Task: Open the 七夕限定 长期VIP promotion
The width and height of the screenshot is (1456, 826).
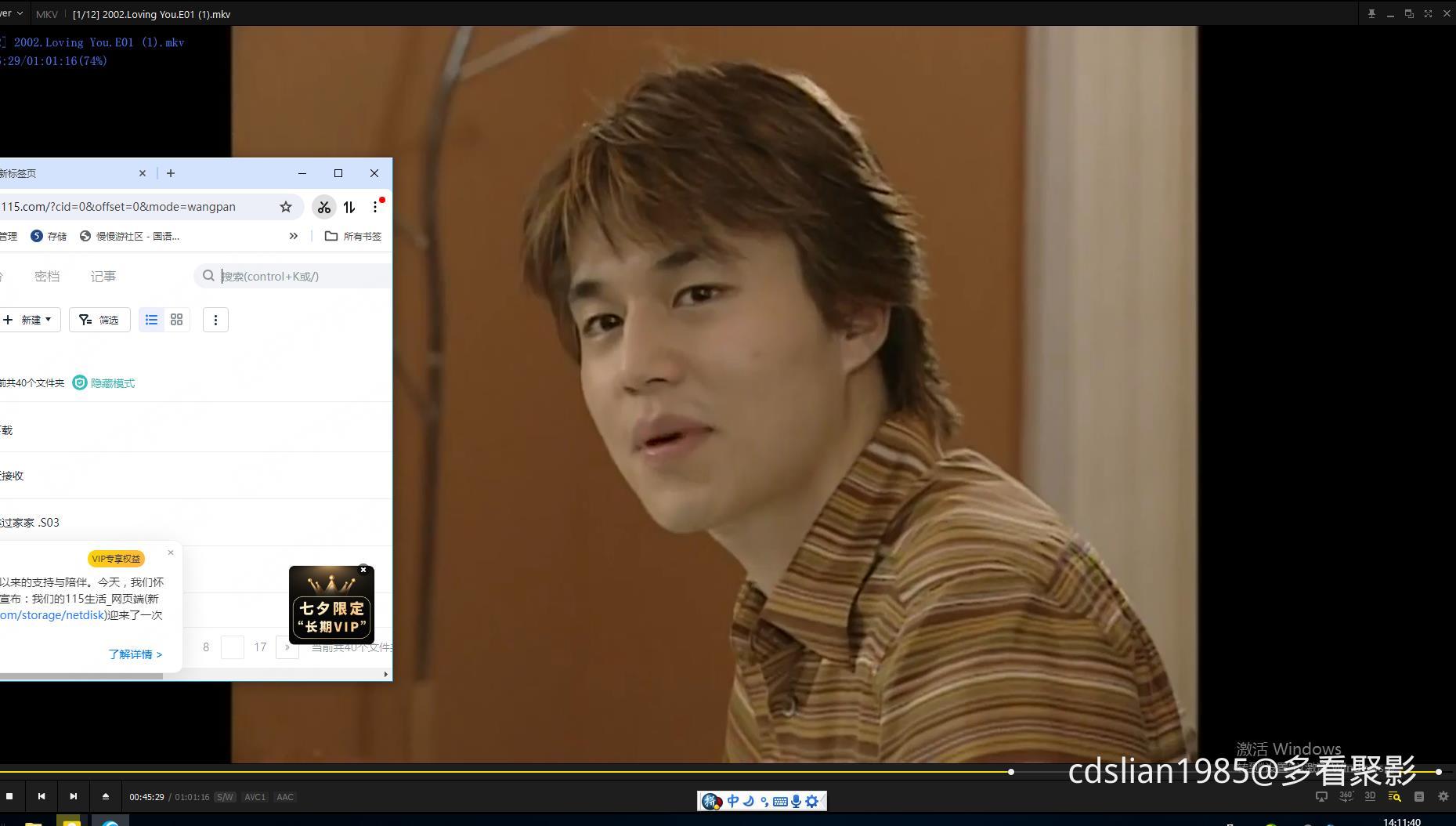Action: click(331, 607)
